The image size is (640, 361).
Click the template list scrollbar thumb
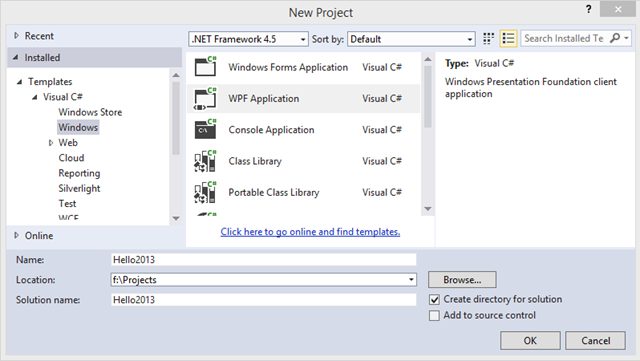click(x=428, y=97)
